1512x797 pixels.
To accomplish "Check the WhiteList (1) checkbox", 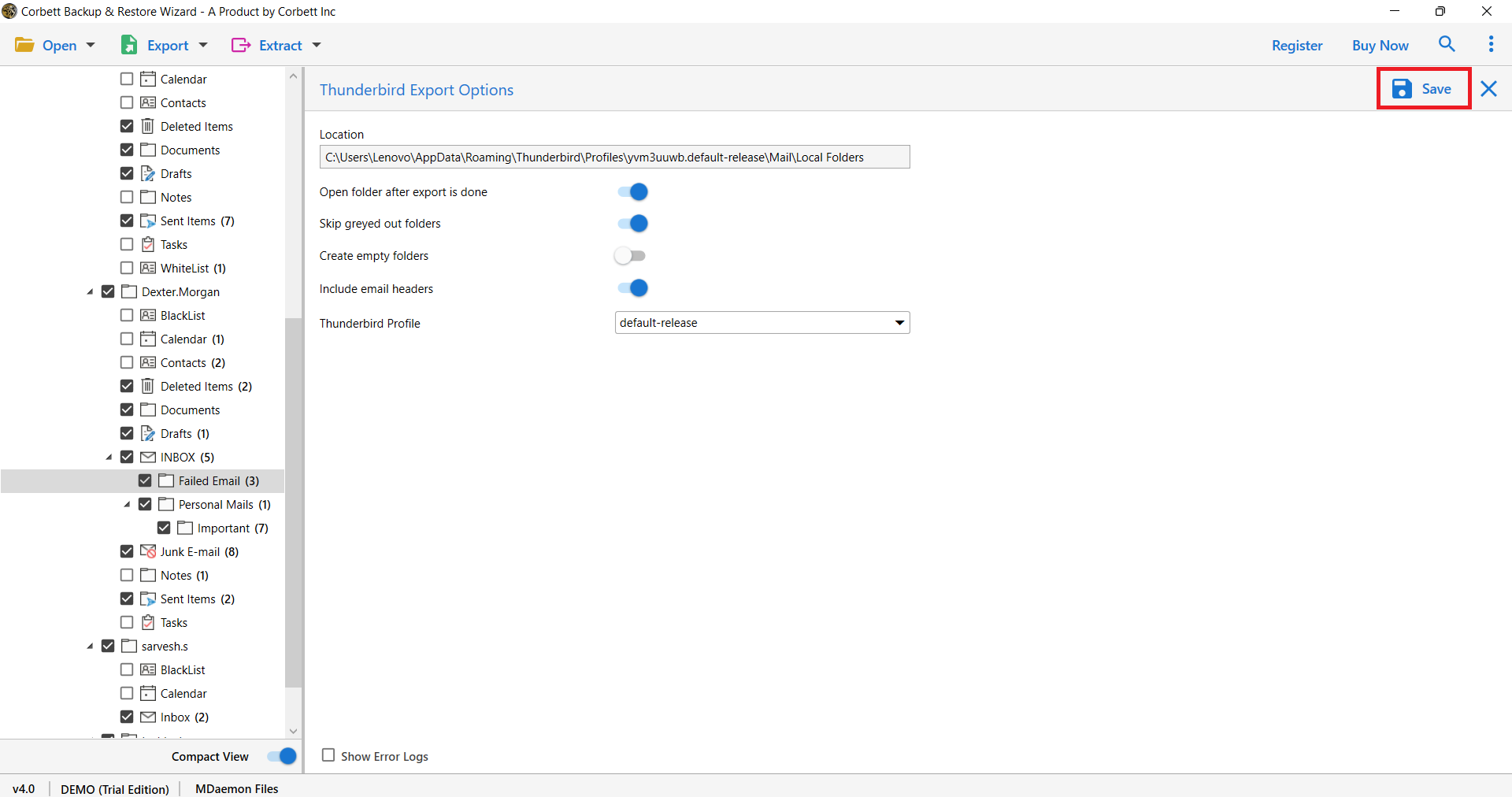I will coord(127,268).
